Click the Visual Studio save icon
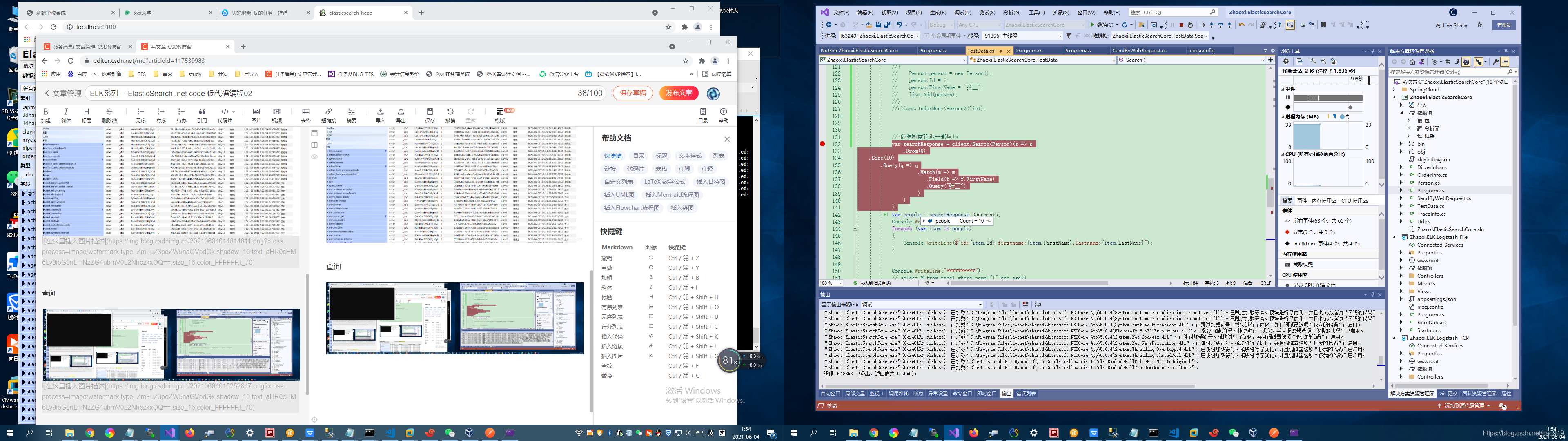The height and width of the screenshot is (441, 1568). [x=878, y=25]
